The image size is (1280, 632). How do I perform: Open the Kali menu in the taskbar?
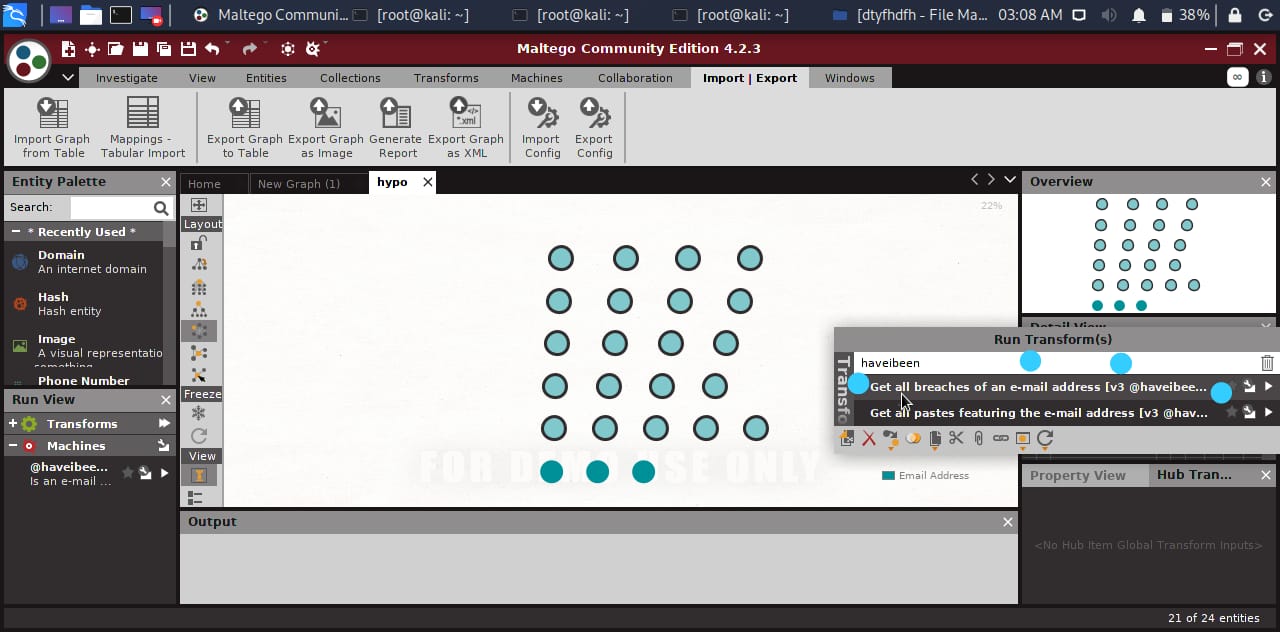coord(15,15)
